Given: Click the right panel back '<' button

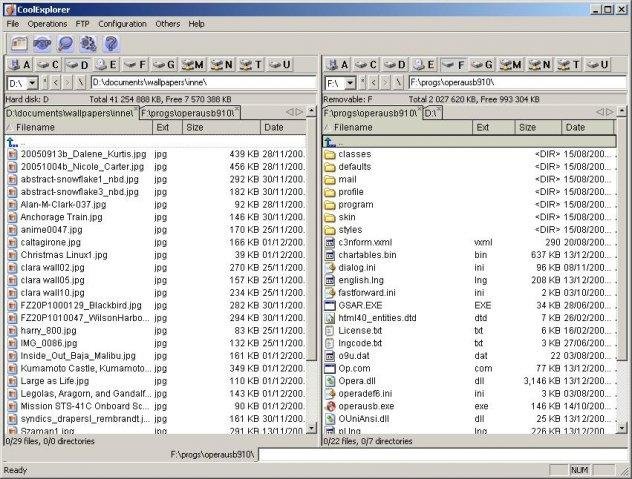Looking at the screenshot, I should 374,83.
